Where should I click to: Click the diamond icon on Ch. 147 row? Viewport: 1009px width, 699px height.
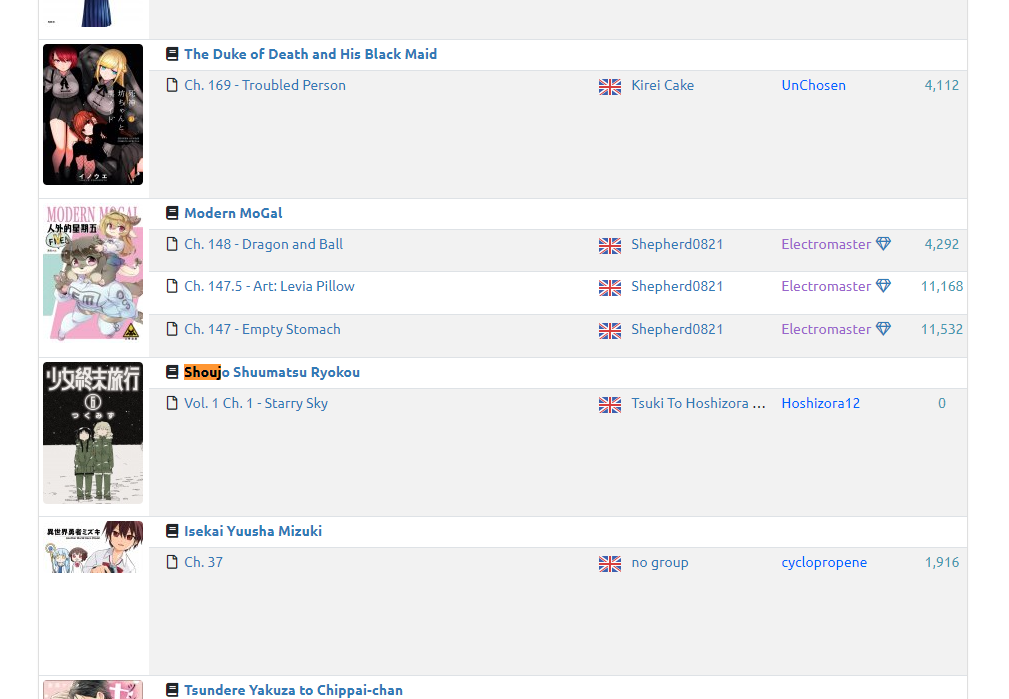click(883, 329)
